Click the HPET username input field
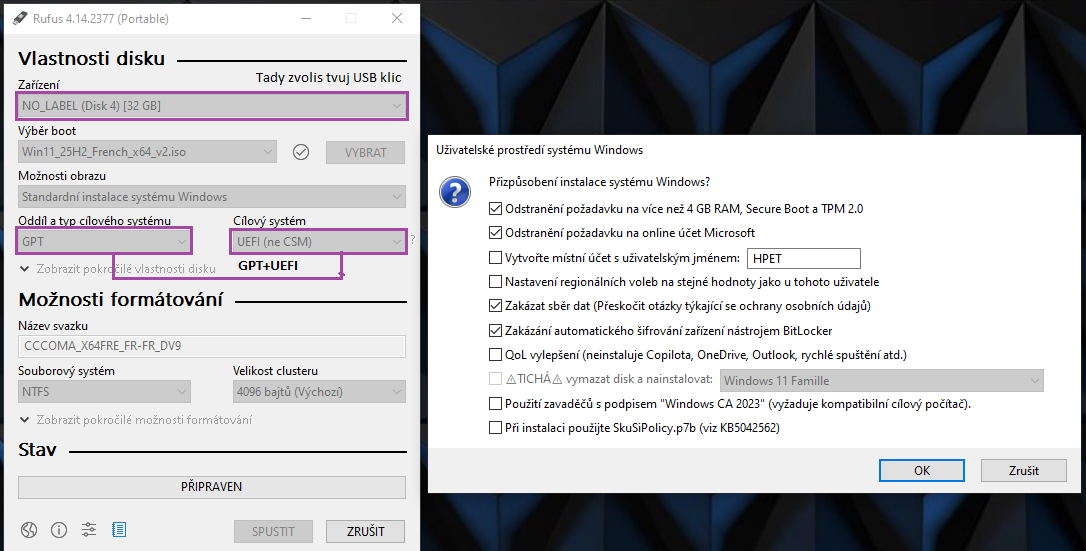The width and height of the screenshot is (1086, 551). [803, 258]
